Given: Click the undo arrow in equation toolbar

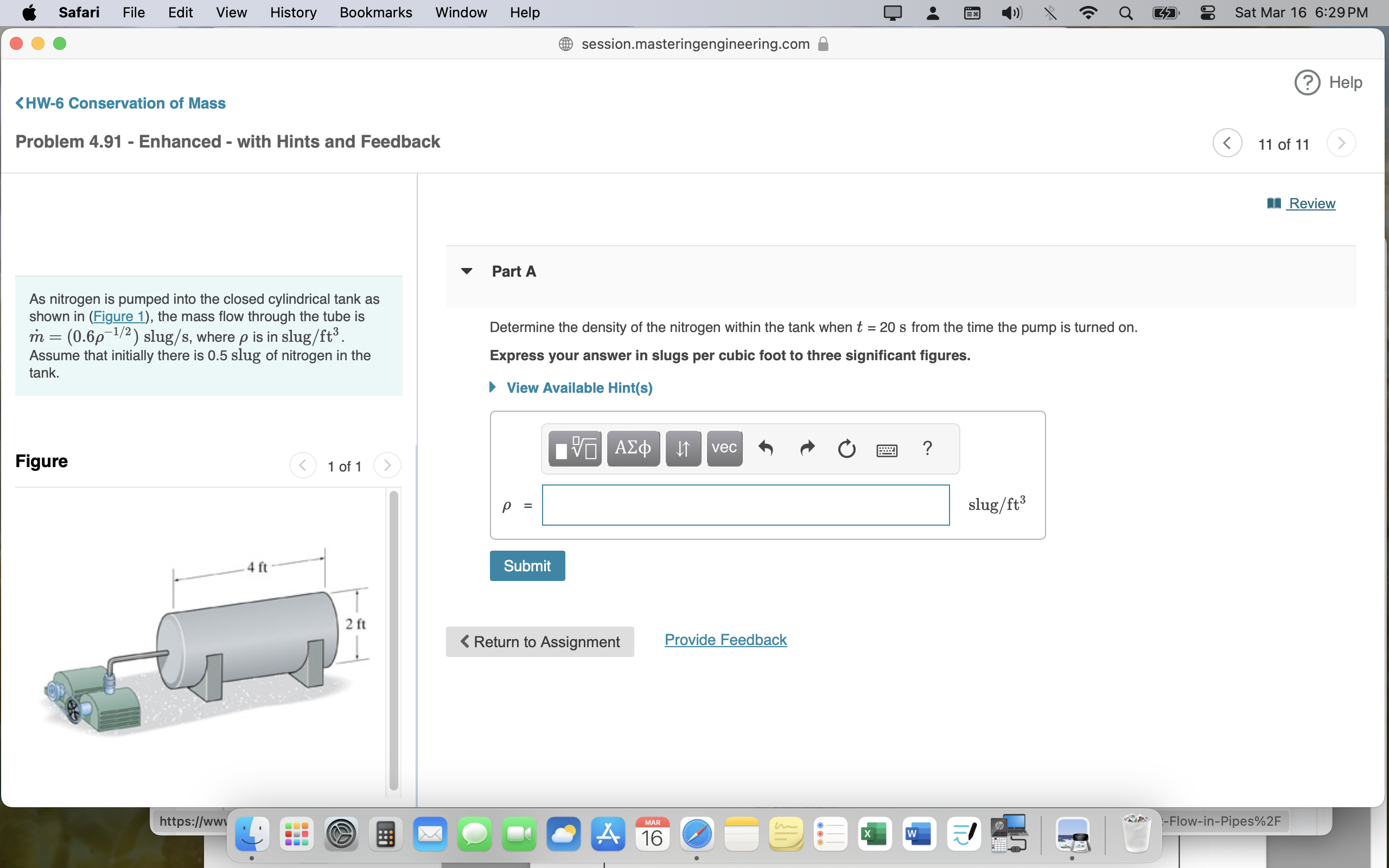Looking at the screenshot, I should tap(766, 448).
